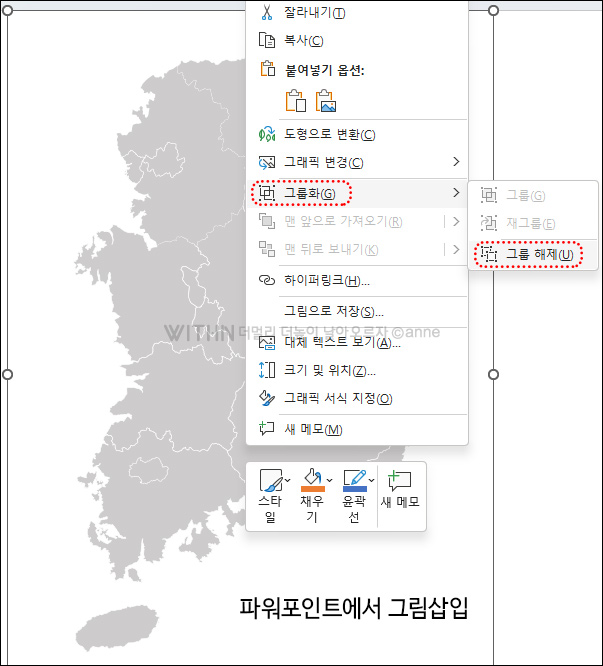Viewport: 603px width, 666px height.
Task: Click the copy icon next to 복사
Action: coord(267,40)
